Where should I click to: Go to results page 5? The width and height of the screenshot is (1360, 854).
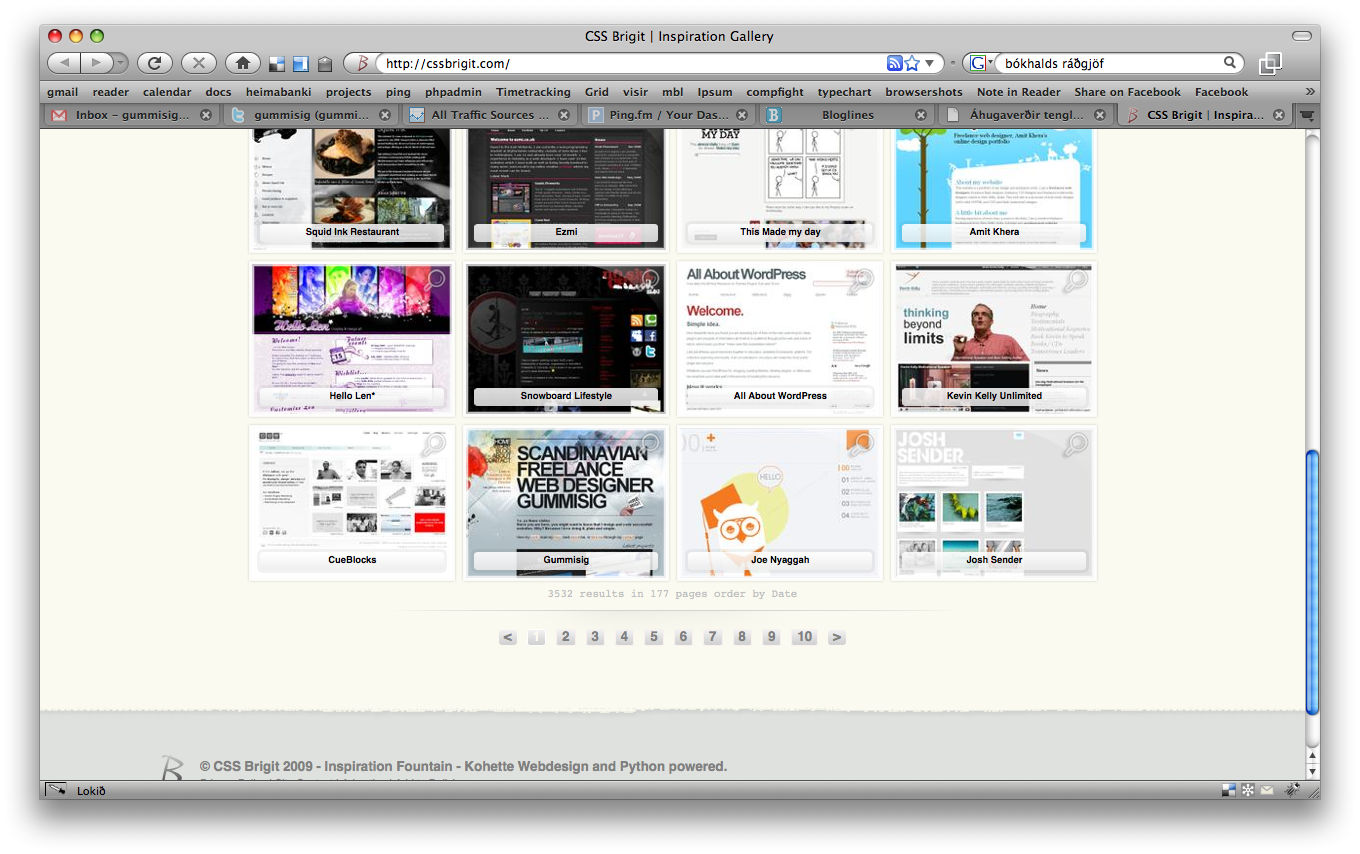pyautogui.click(x=654, y=637)
